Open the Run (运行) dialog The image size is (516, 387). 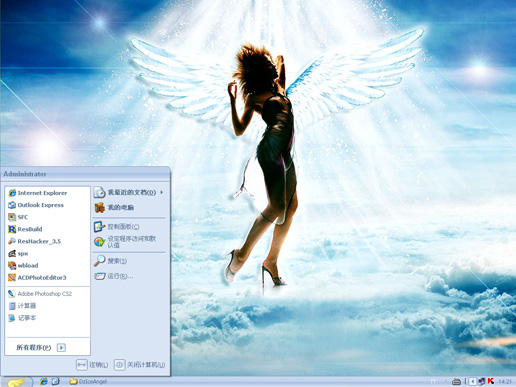[x=129, y=276]
